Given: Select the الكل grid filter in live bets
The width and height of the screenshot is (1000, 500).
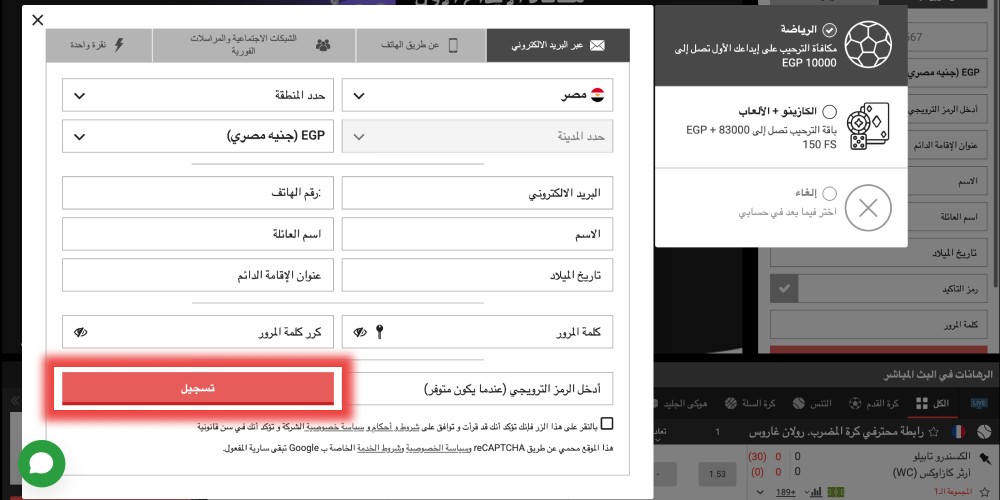Looking at the screenshot, I should (x=932, y=404).
